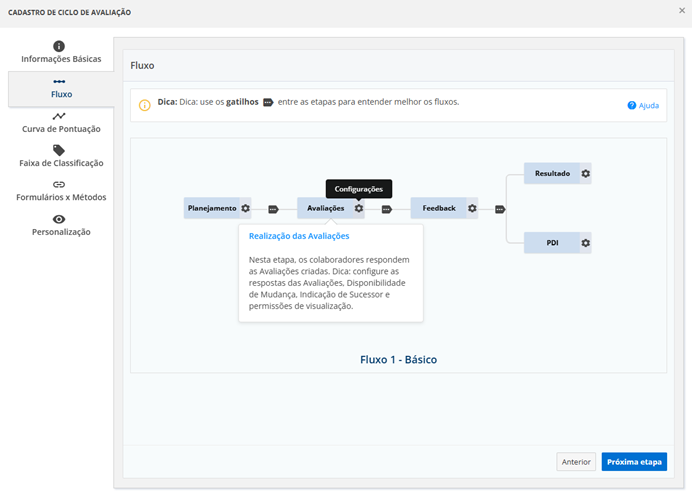Open Planejamento stage settings gear

(245, 209)
